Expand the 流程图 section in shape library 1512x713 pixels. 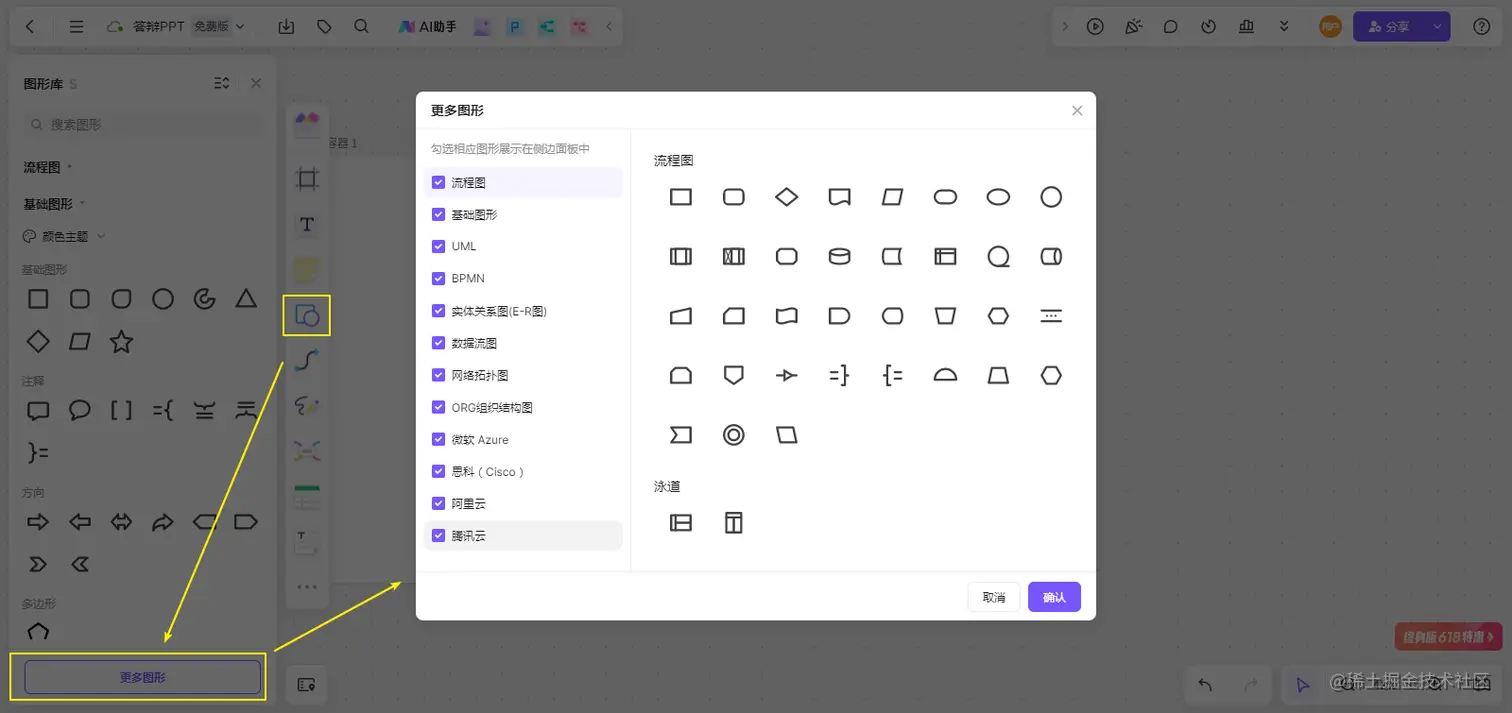(48, 167)
